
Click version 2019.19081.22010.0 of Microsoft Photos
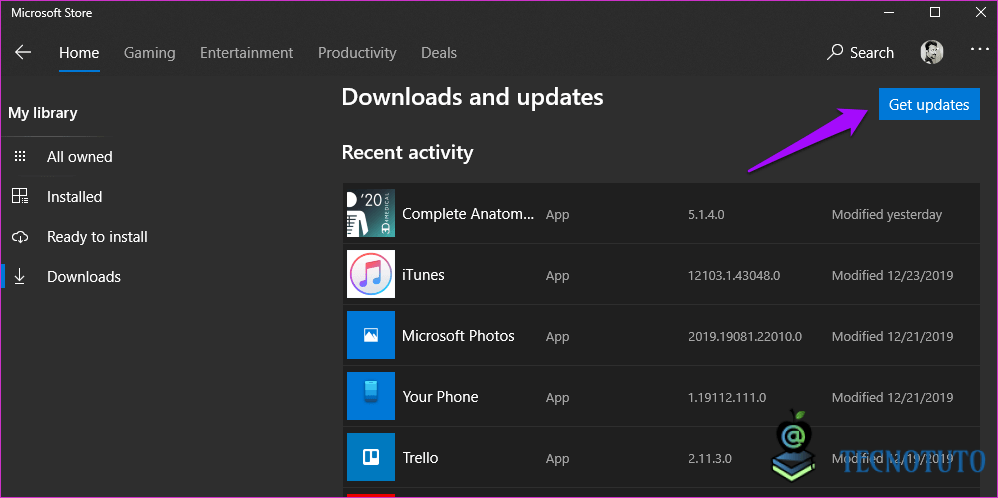(745, 336)
